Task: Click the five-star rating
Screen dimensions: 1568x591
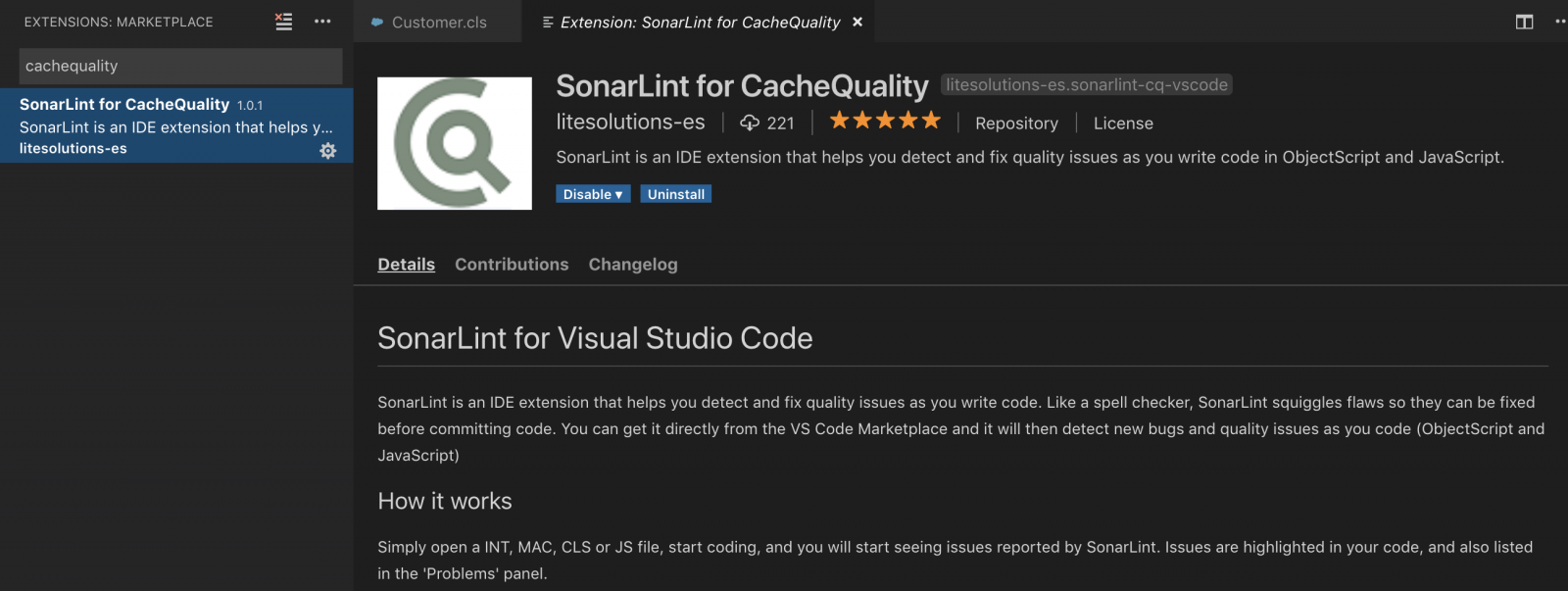Action: pos(885,121)
